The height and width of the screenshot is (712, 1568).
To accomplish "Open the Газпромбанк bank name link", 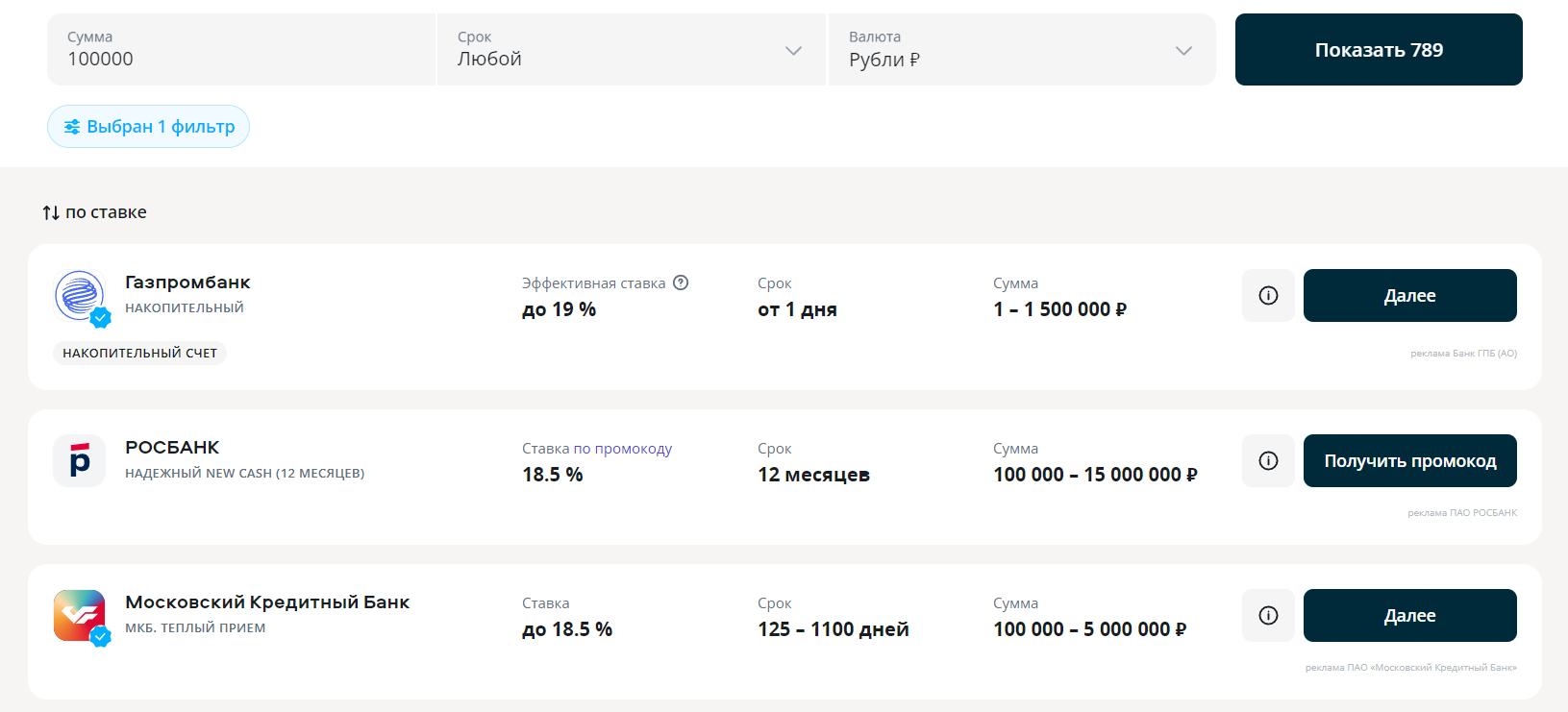I will point(187,282).
